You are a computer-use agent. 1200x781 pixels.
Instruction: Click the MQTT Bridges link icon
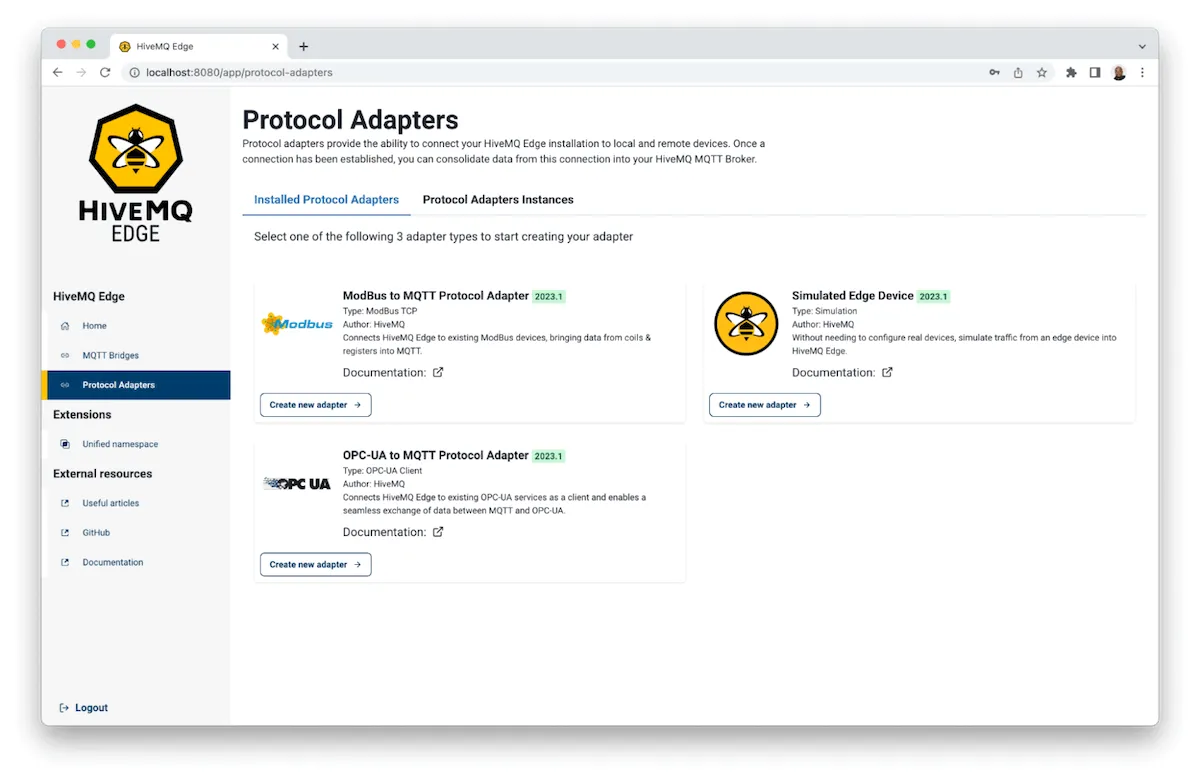click(65, 355)
